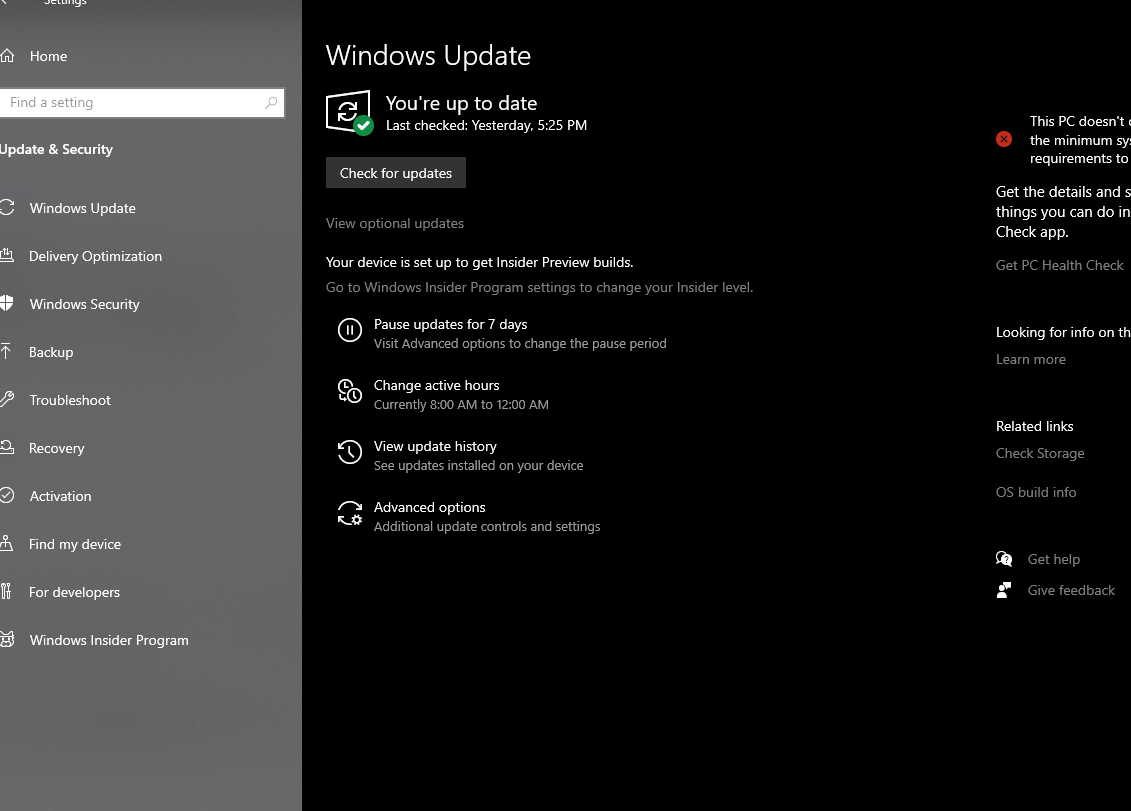Click the Activation checkmark circle icon
Screen dimensions: 1131x811
coord(6,495)
